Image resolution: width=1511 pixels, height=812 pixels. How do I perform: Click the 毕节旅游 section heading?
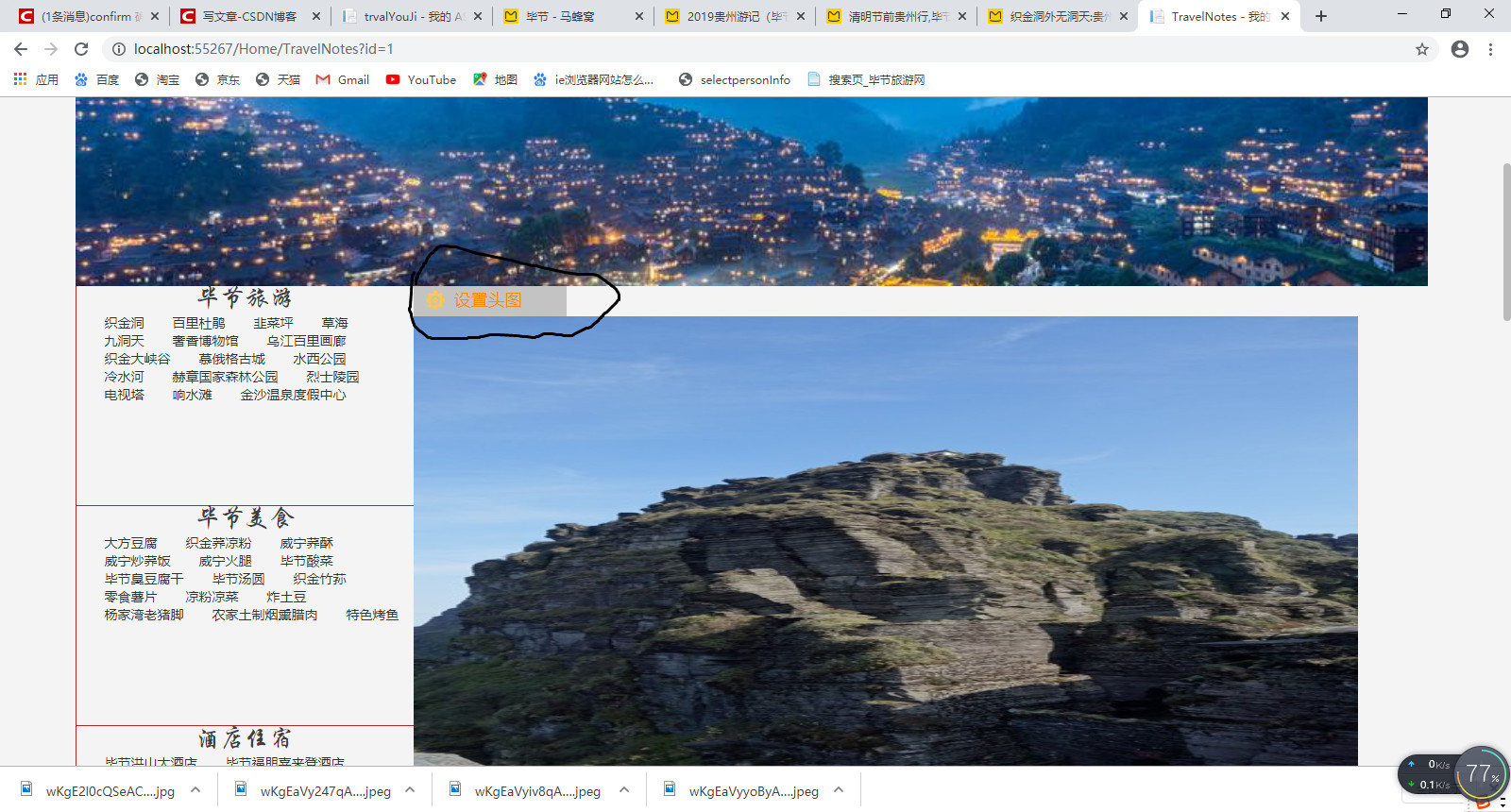tap(245, 298)
